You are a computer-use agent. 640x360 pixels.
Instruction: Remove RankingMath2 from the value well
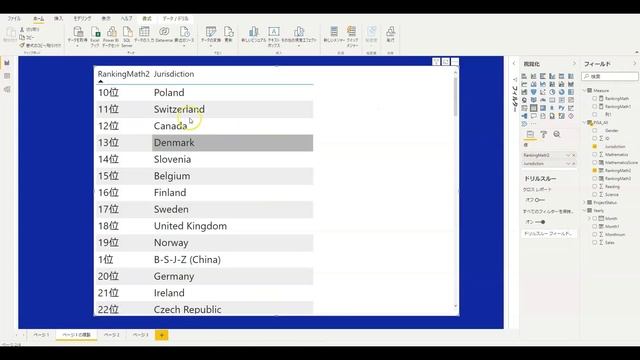click(x=573, y=156)
